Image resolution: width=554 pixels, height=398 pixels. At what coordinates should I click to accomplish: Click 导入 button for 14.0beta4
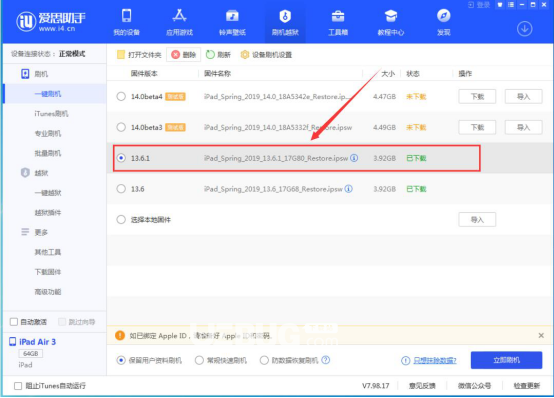click(x=523, y=96)
